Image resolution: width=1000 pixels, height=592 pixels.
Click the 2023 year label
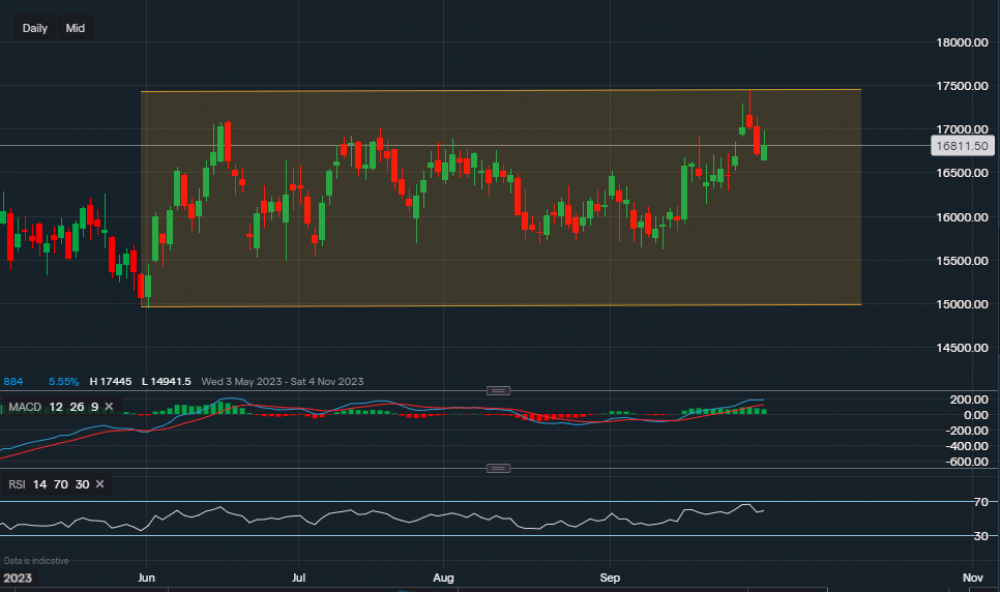(16, 578)
